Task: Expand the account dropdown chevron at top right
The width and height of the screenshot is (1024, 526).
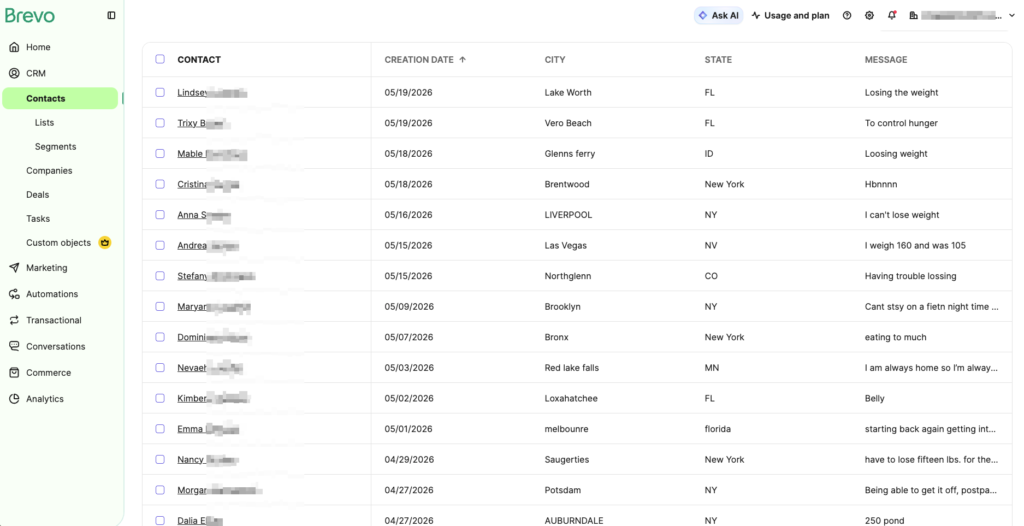Action: coord(1012,16)
